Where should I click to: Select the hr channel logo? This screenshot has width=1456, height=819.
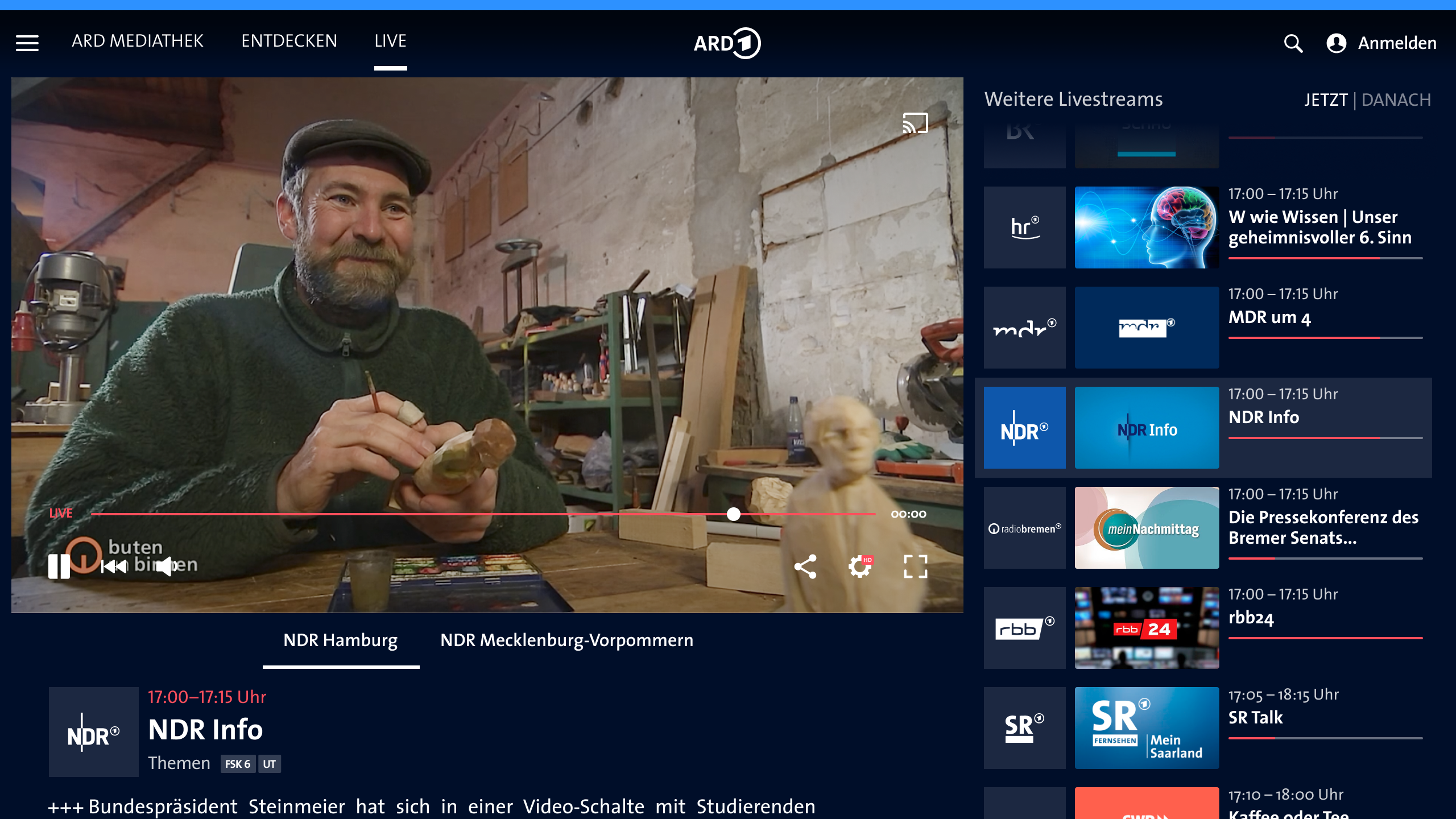click(1024, 227)
